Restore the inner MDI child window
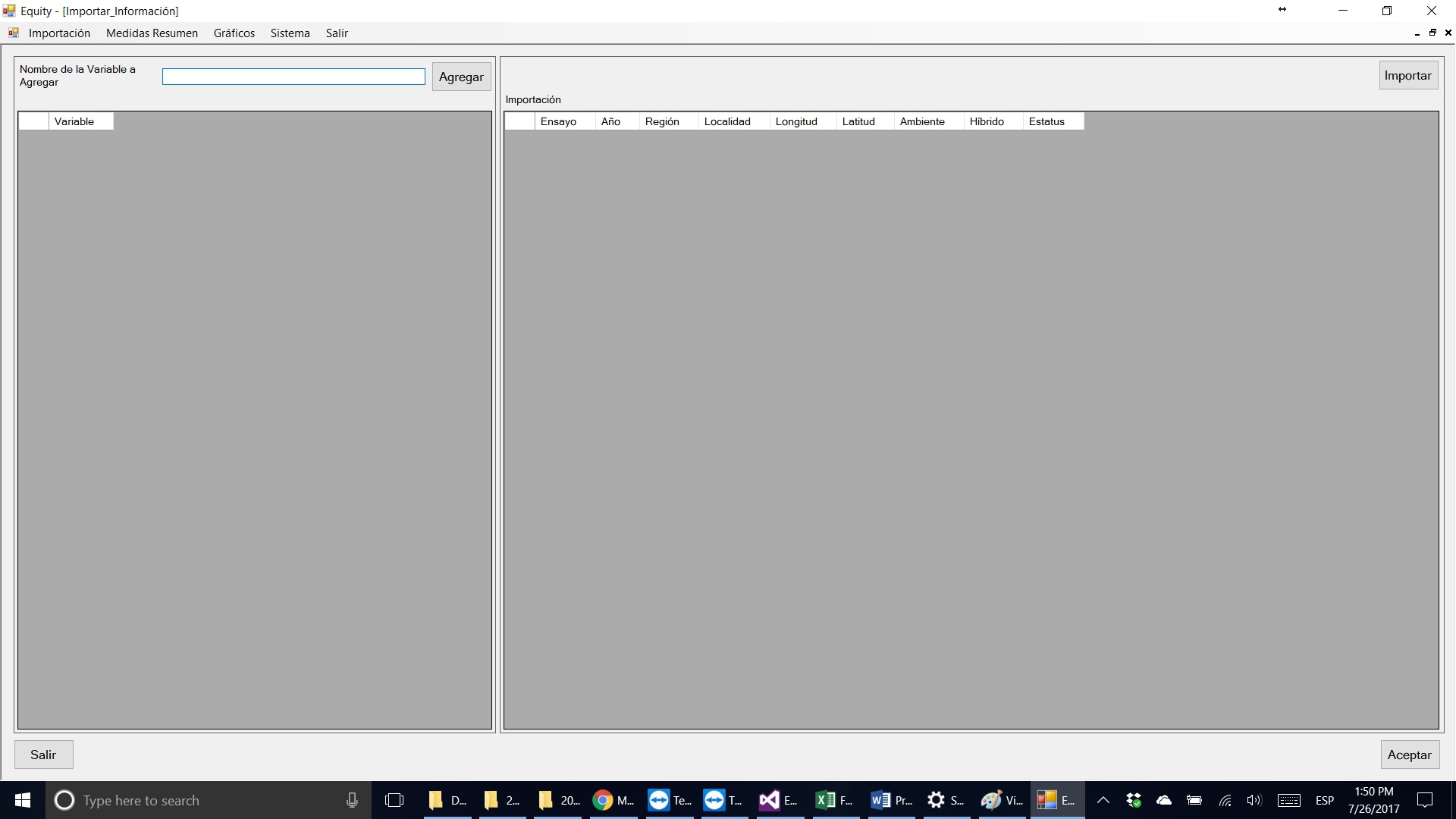1456x819 pixels. point(1432,33)
